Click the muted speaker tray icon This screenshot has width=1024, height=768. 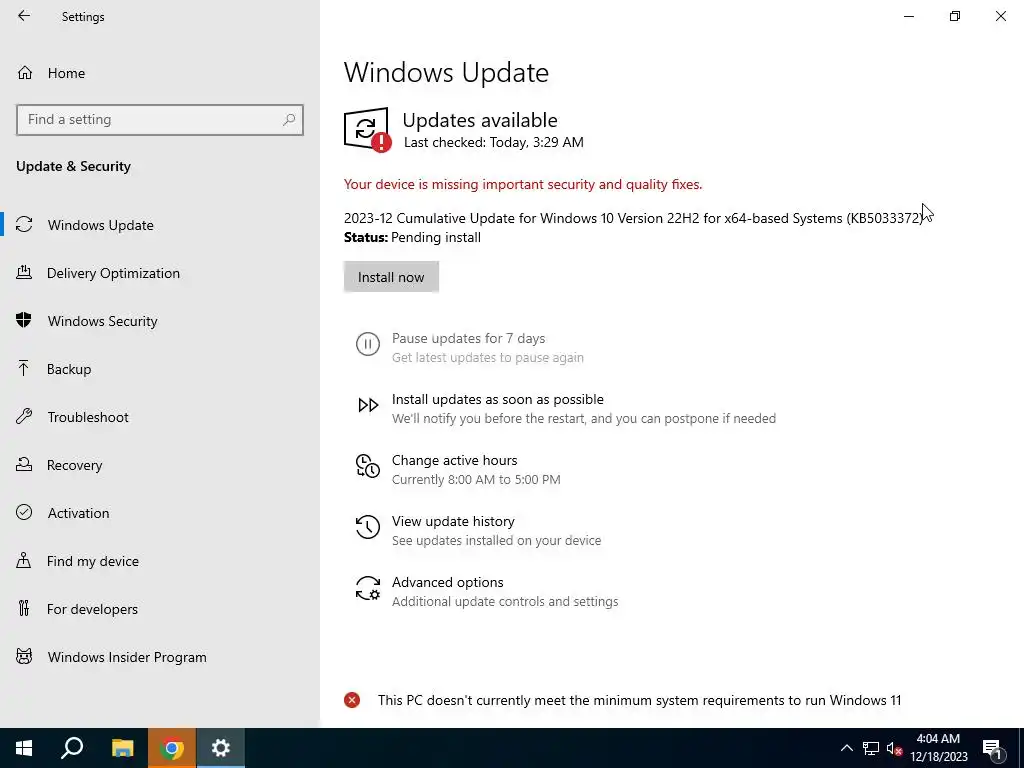point(894,748)
